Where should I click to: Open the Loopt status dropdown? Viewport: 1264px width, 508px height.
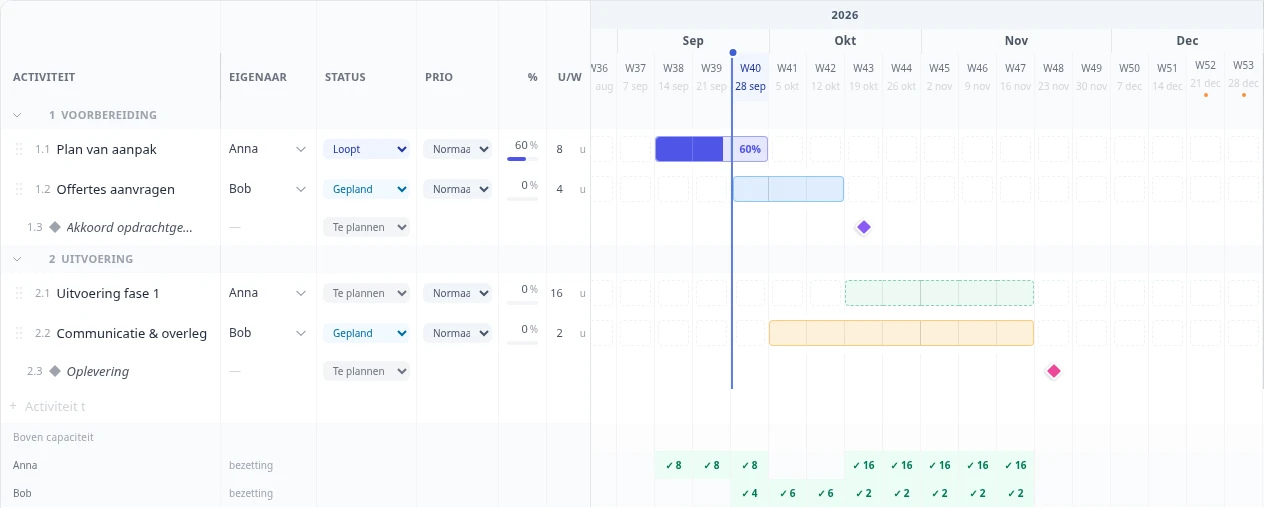[366, 149]
